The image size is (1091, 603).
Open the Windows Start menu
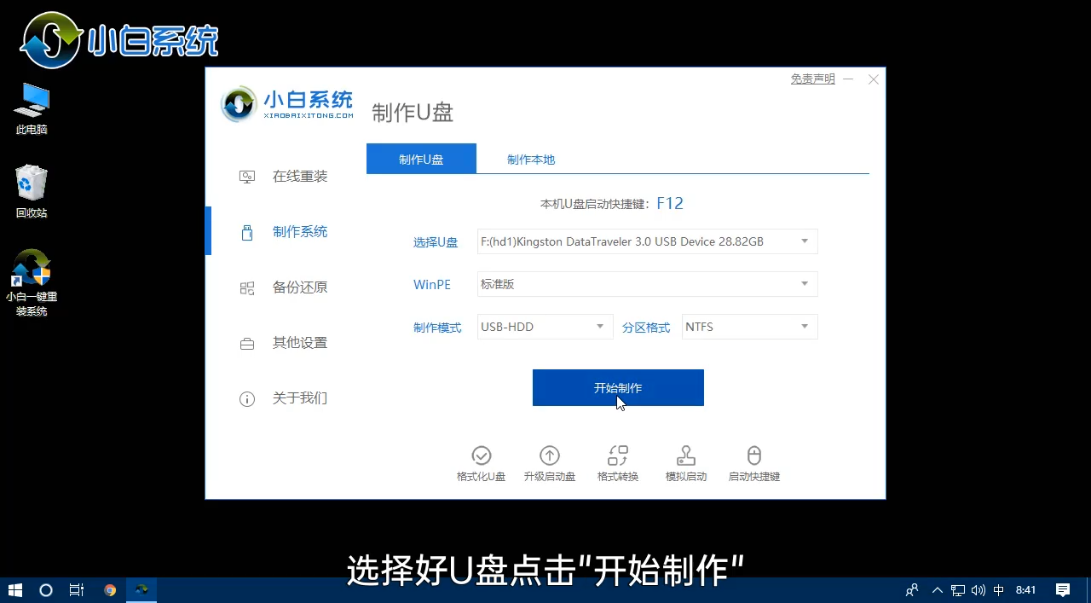point(15,590)
